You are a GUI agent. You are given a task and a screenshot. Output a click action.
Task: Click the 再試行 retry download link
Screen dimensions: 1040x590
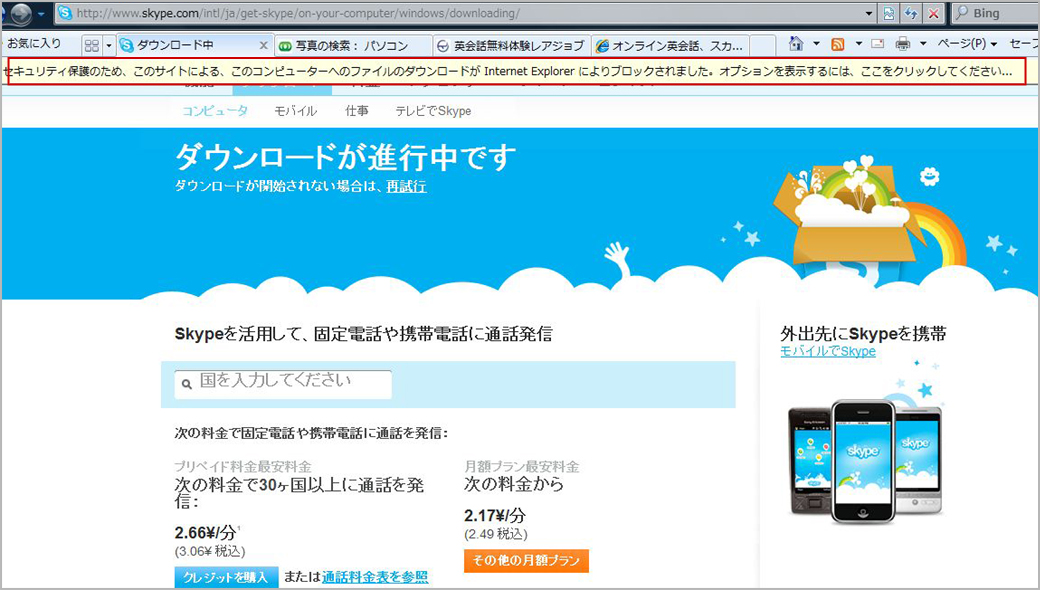[406, 186]
